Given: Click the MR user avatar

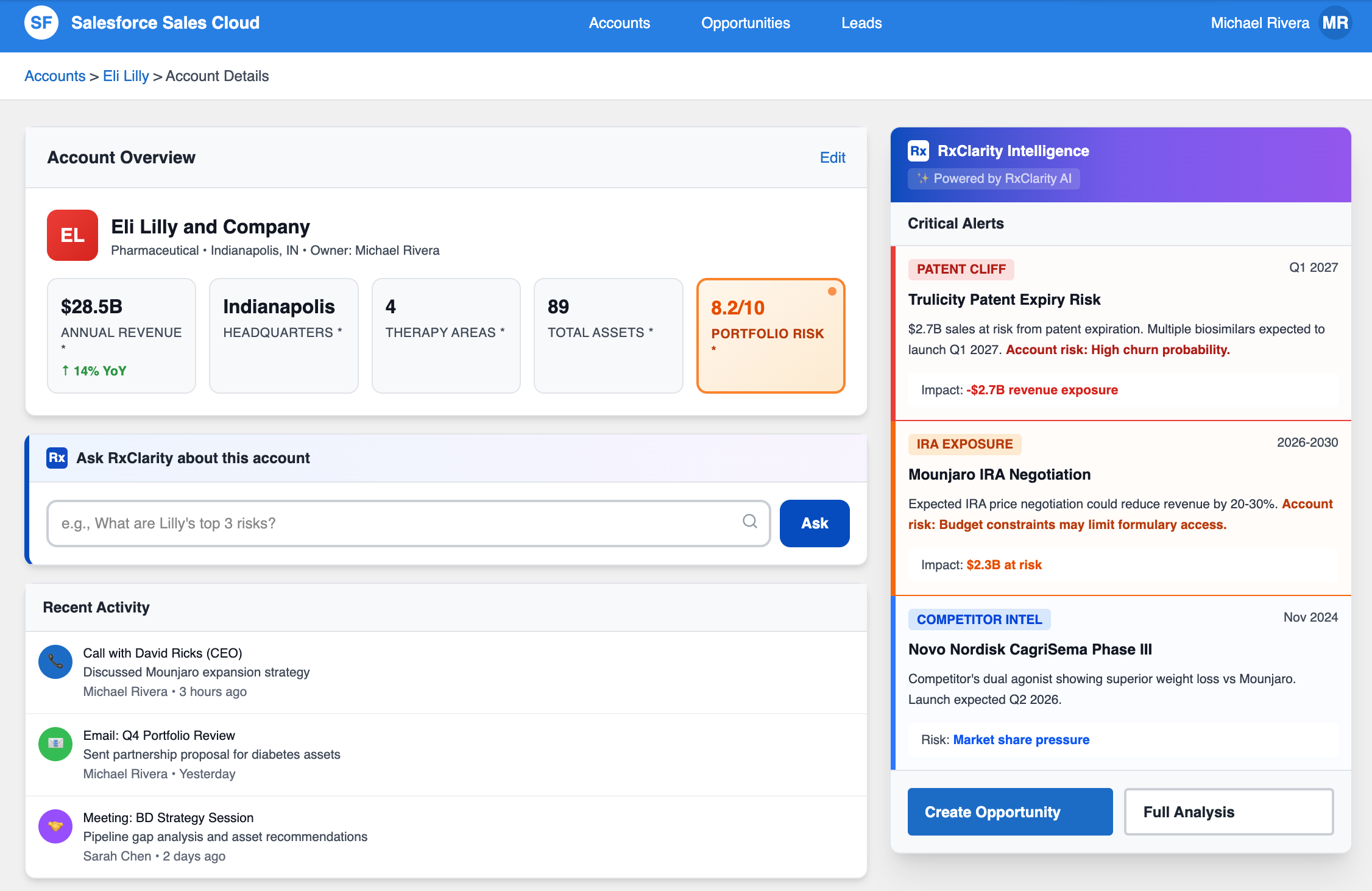Looking at the screenshot, I should coord(1335,23).
